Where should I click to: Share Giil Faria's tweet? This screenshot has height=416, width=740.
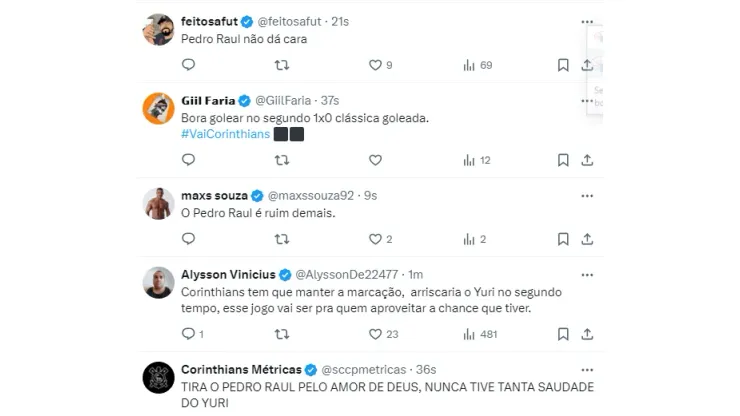(587, 160)
